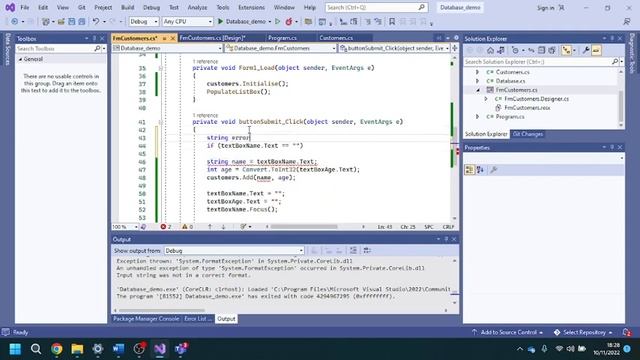Open Database_demo project navigation dropdown
The height and width of the screenshot is (360, 640).
click(167, 48)
